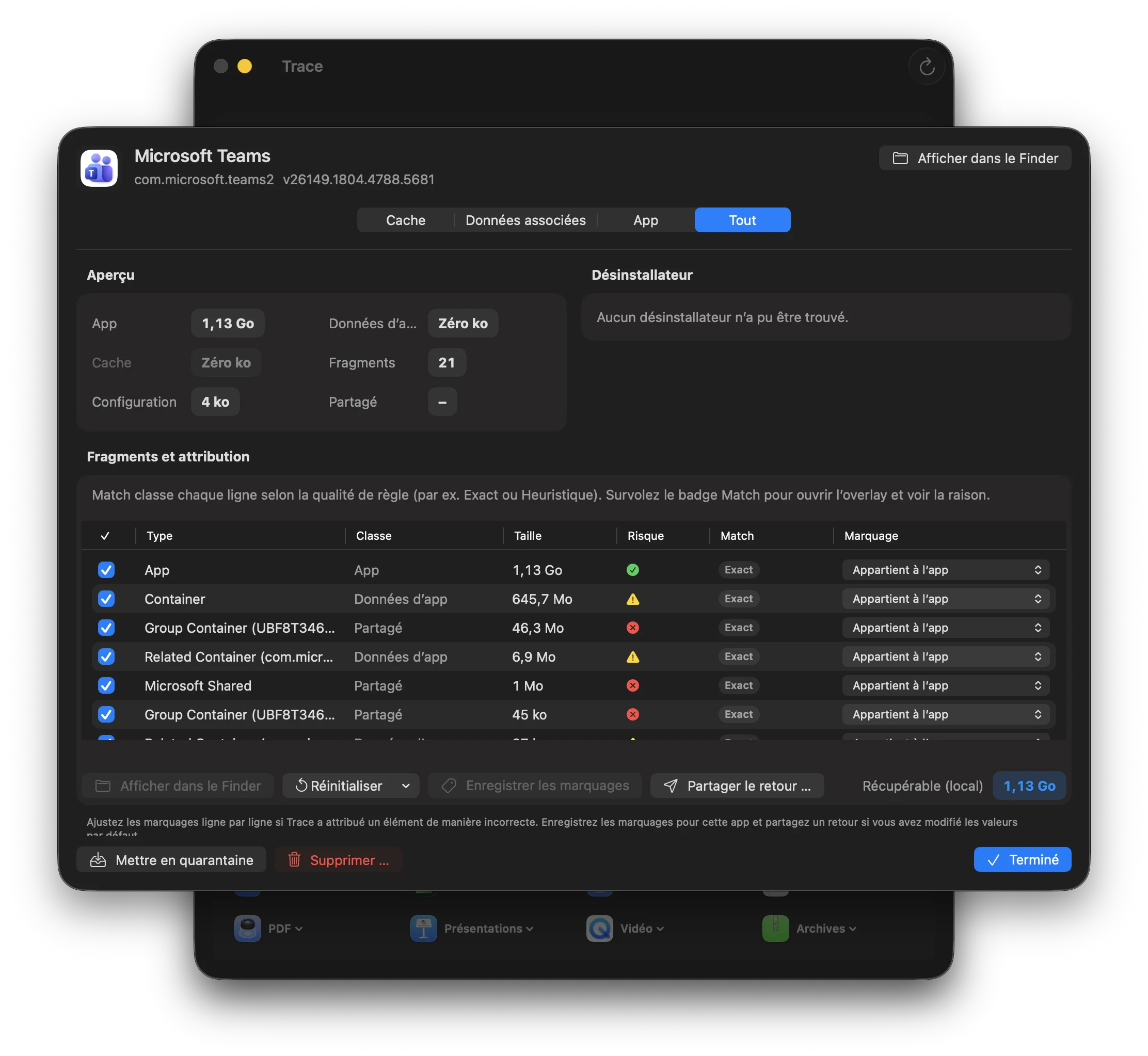Click the Marquage column header
Screen dimensions: 1148x1056
click(871, 536)
